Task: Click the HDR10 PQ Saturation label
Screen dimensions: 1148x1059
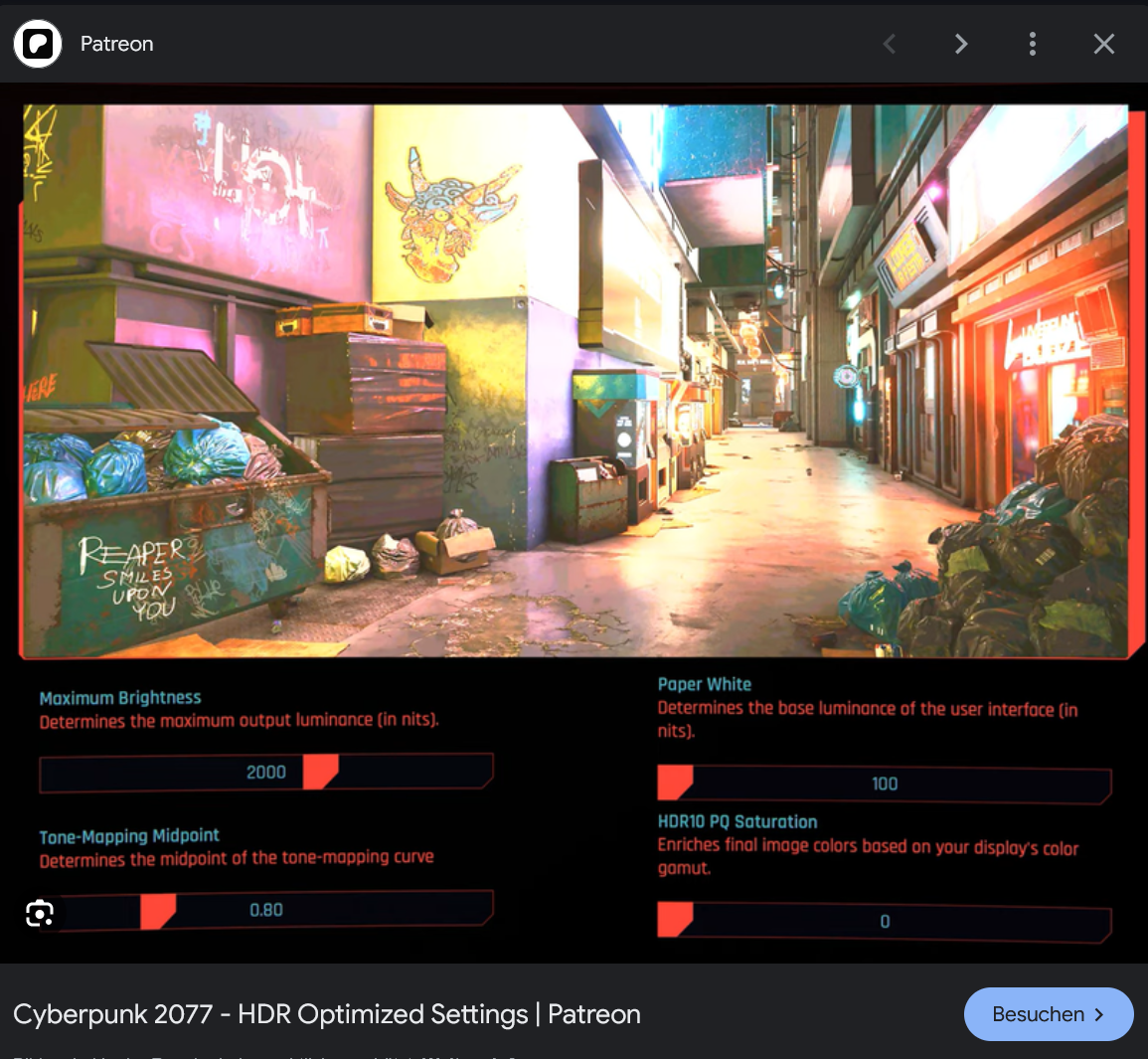Action: click(x=738, y=821)
